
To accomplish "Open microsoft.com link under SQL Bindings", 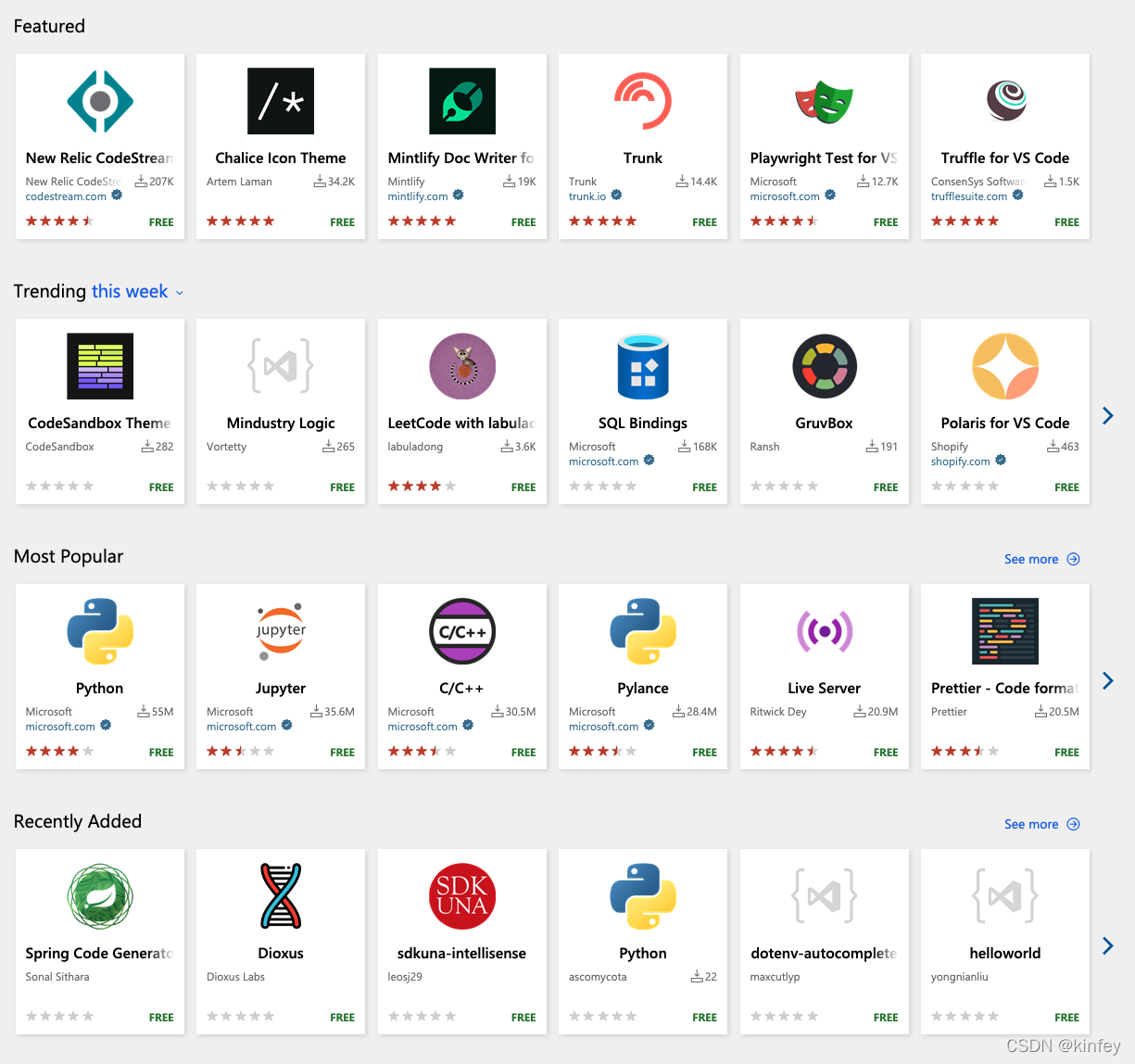I will click(604, 462).
